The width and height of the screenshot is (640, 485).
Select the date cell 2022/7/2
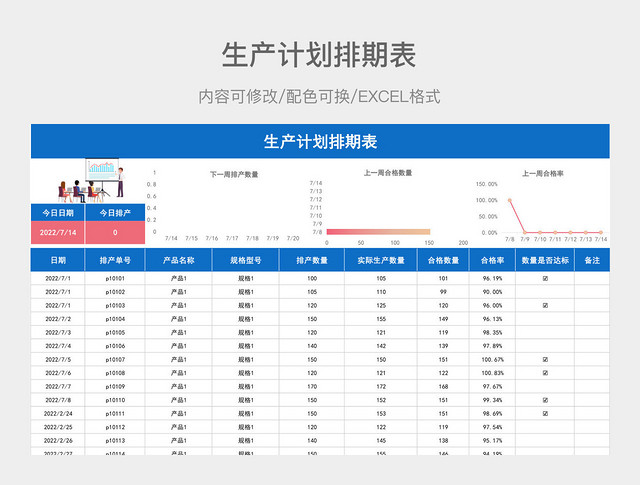pyautogui.click(x=58, y=319)
